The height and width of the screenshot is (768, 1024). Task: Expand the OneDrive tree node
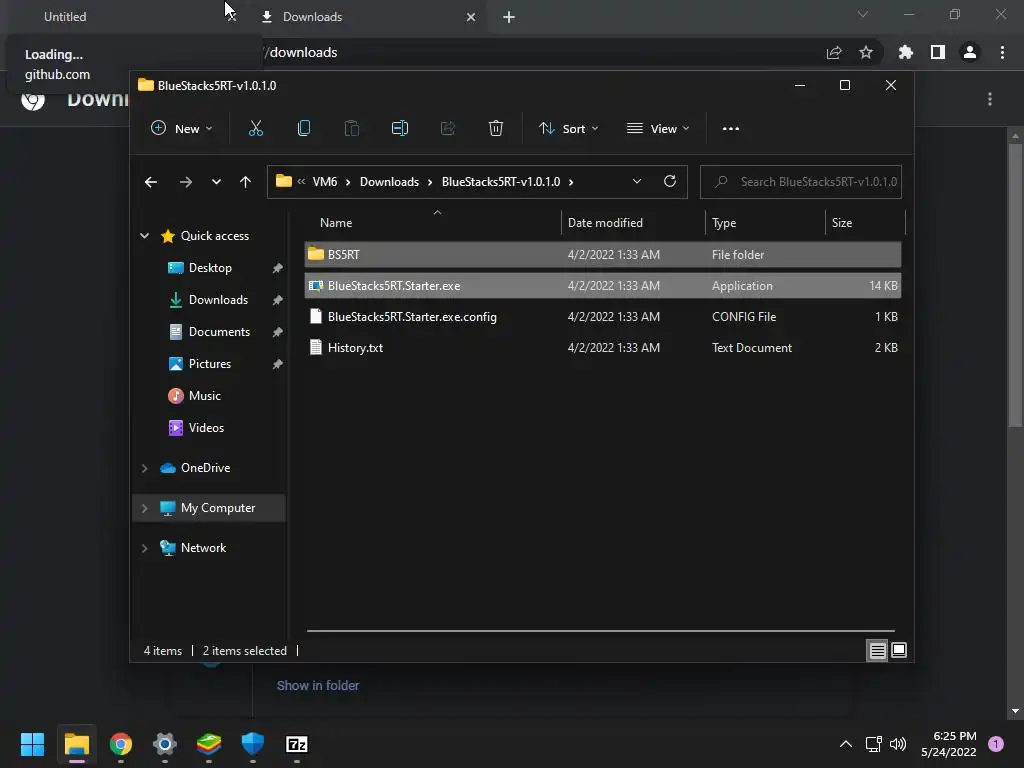[144, 468]
